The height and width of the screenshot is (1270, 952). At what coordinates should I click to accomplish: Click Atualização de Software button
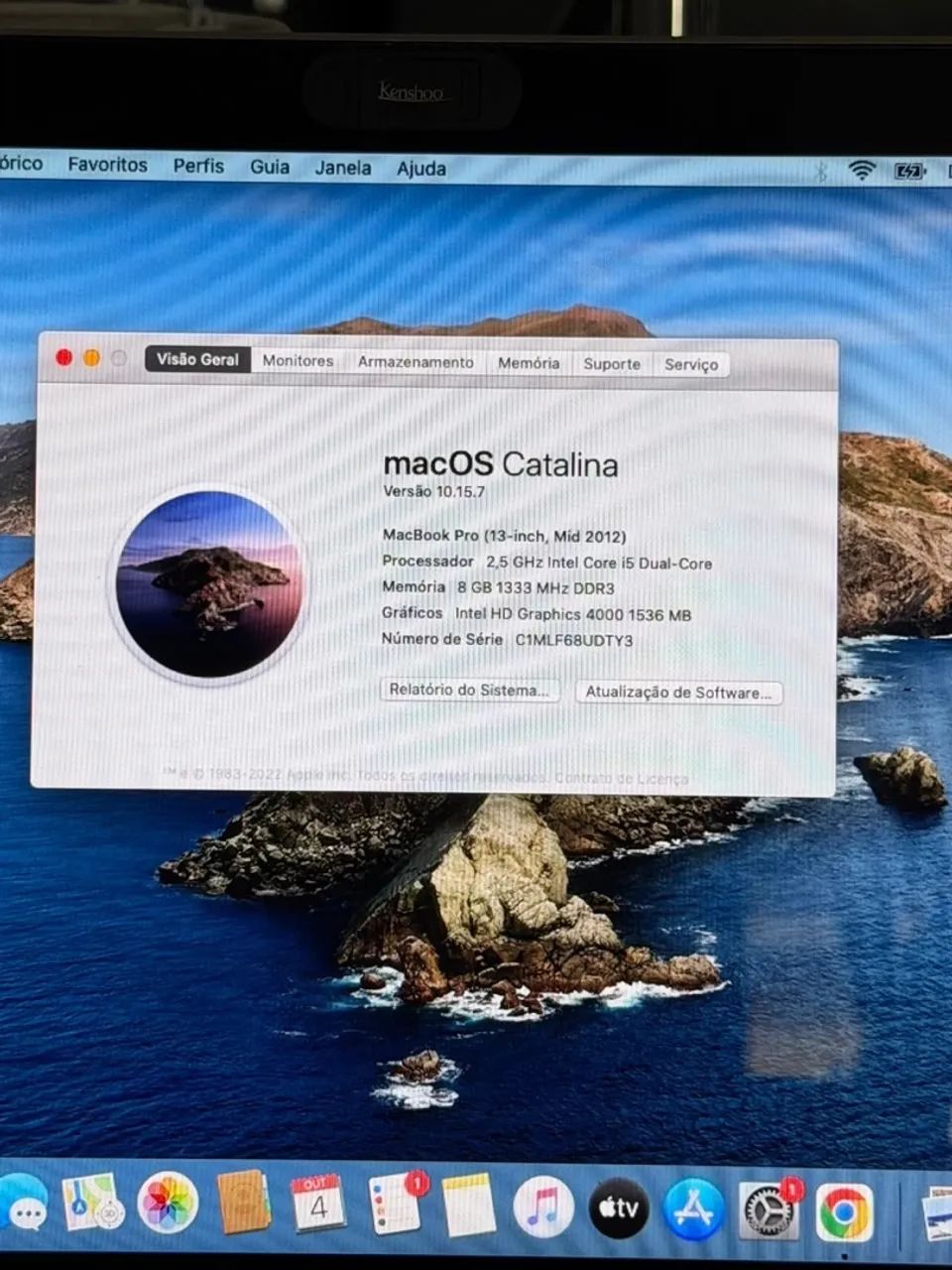[x=679, y=693]
